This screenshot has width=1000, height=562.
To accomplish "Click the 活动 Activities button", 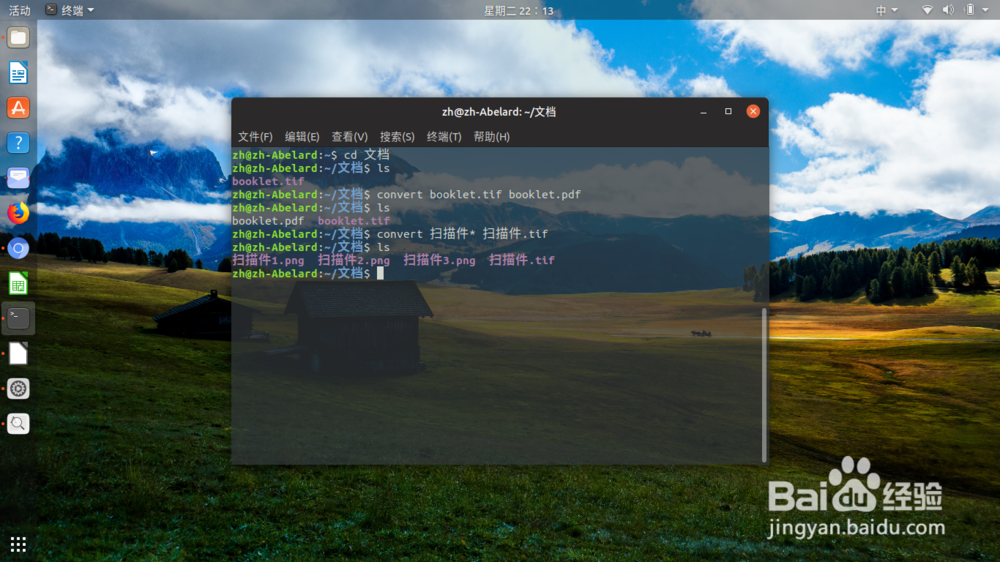I will 19,10.
